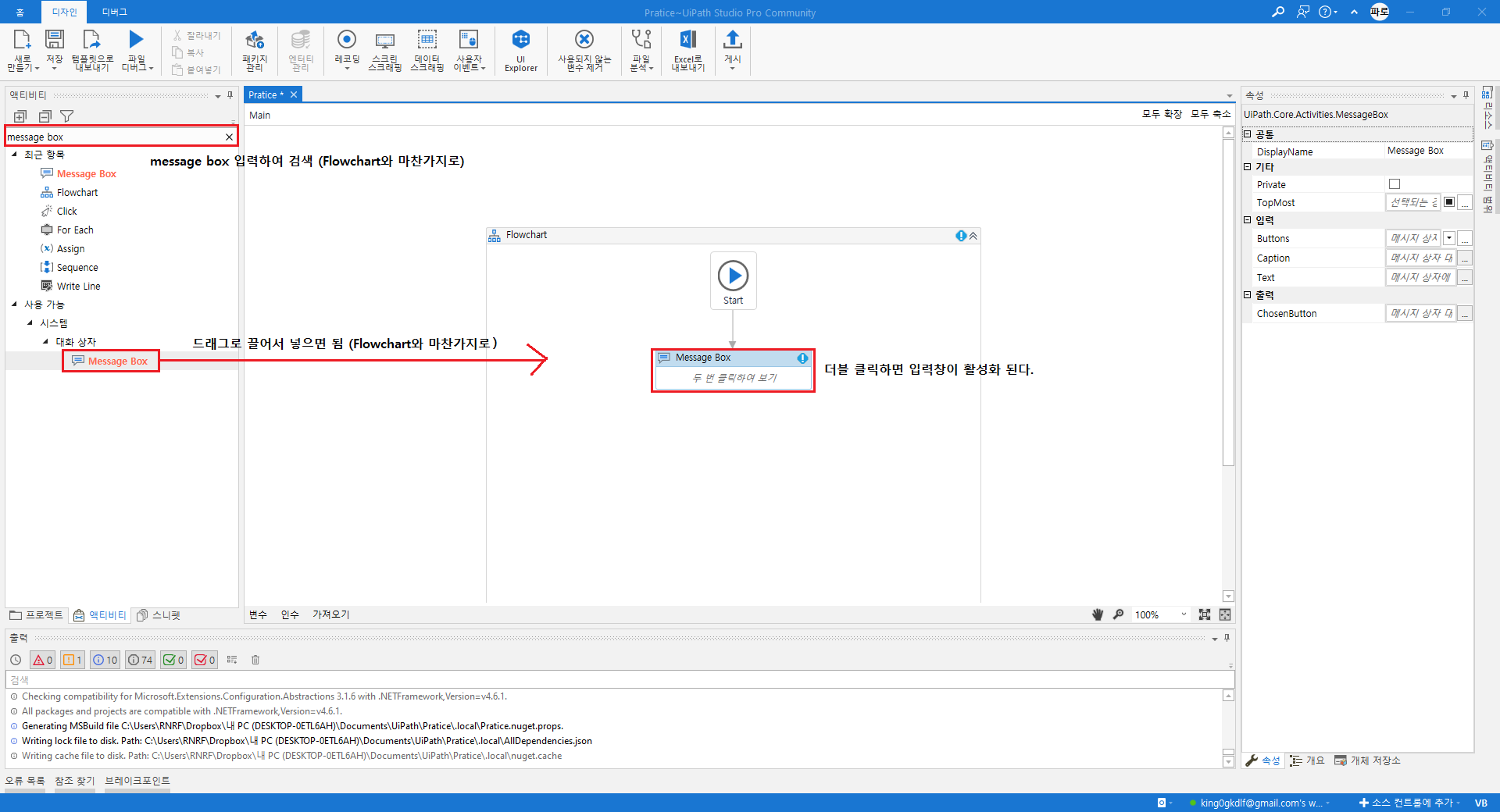Screen dimensions: 1500x812
Task: Click 모두 확장 (Expand All) link
Action: tap(1162, 114)
